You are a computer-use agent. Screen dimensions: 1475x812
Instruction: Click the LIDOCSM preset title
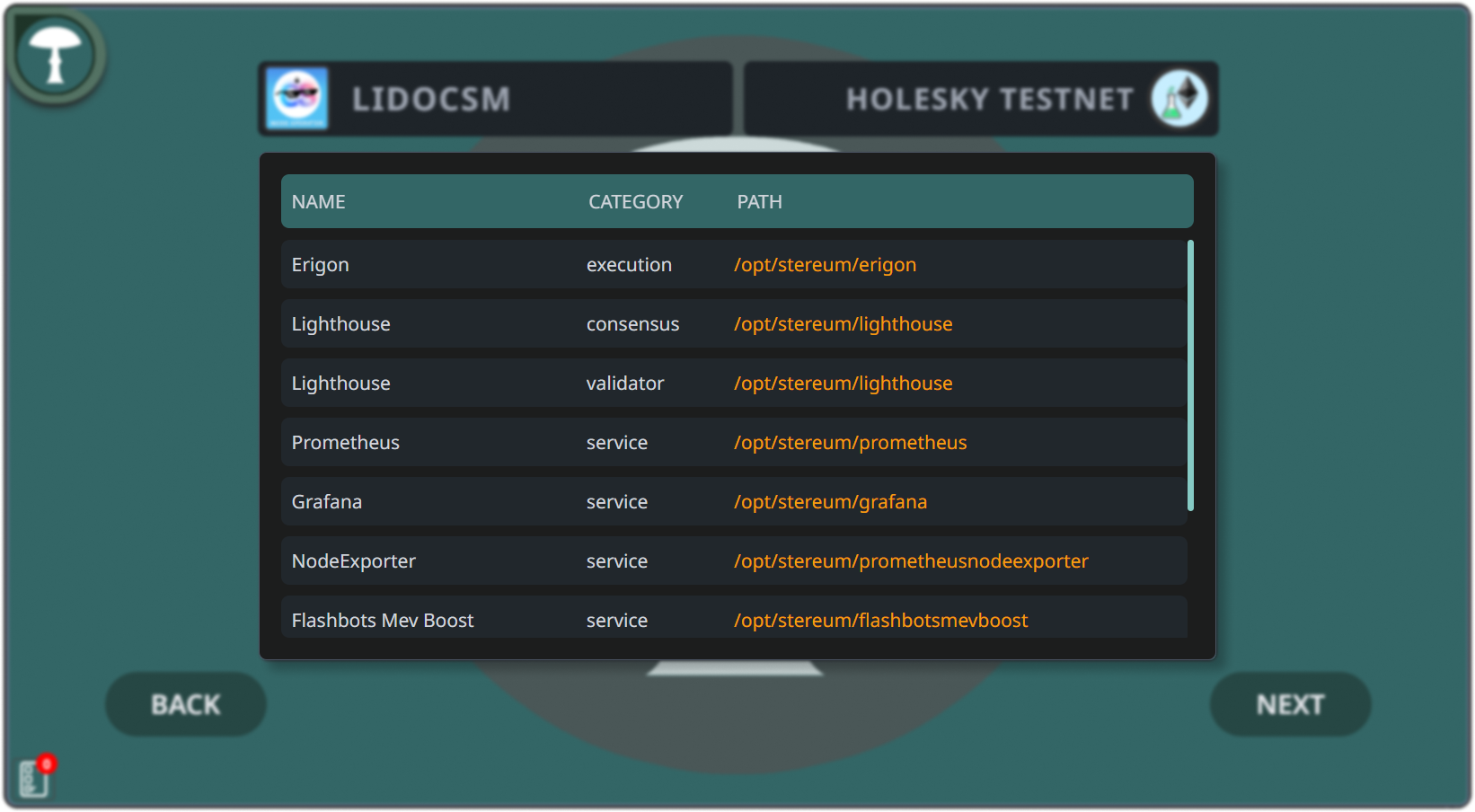click(431, 99)
